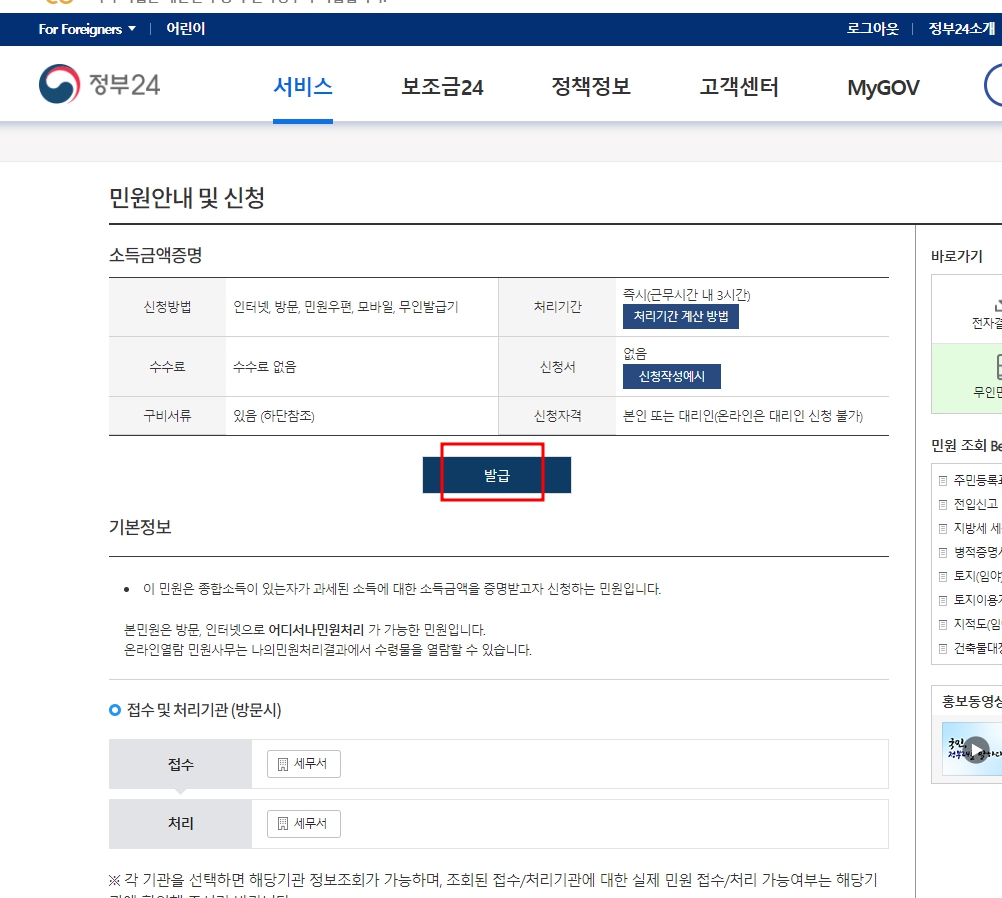Switch to the 보조금24 tab

442,87
